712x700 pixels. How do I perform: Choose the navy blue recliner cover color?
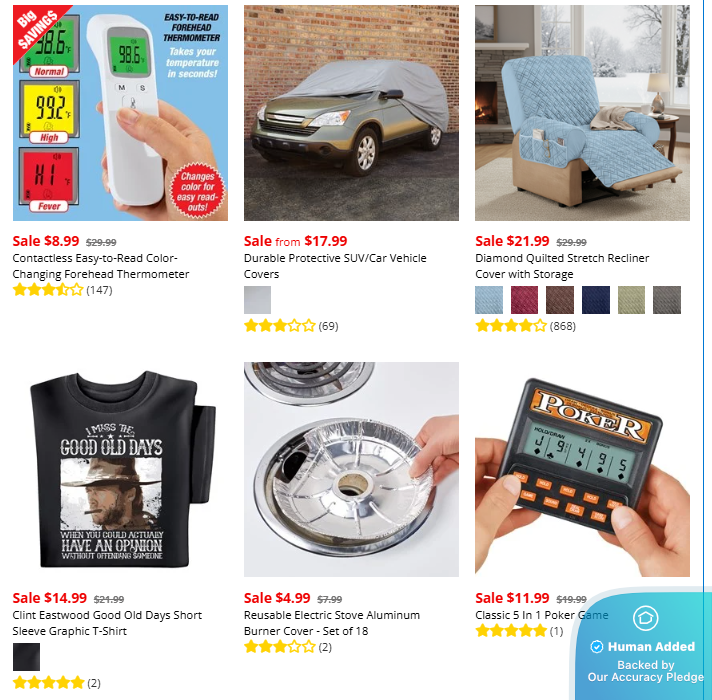click(x=596, y=300)
